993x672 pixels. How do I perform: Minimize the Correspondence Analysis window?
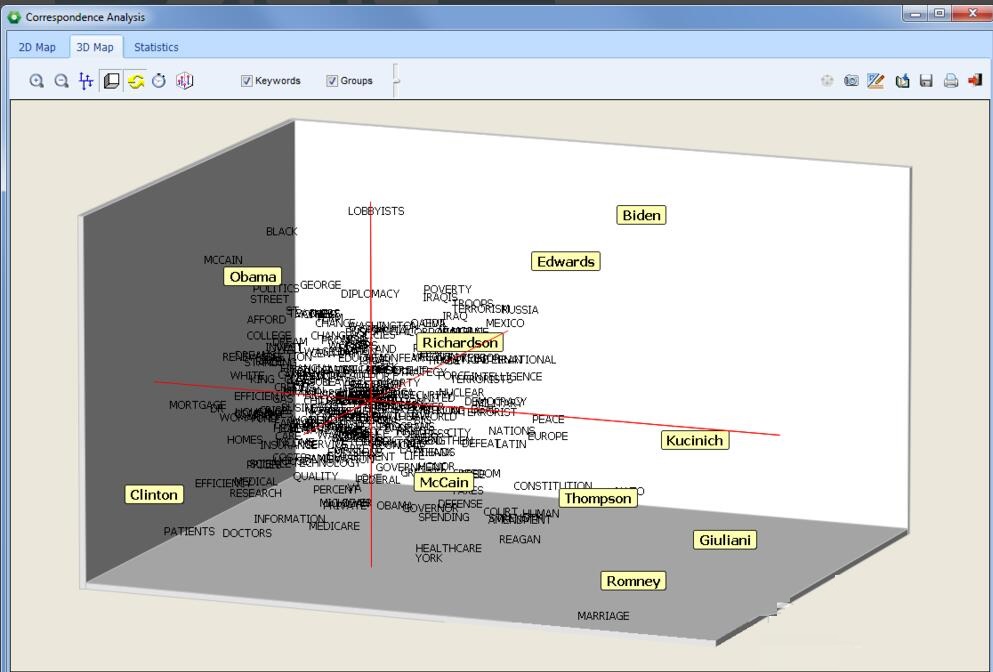click(916, 13)
